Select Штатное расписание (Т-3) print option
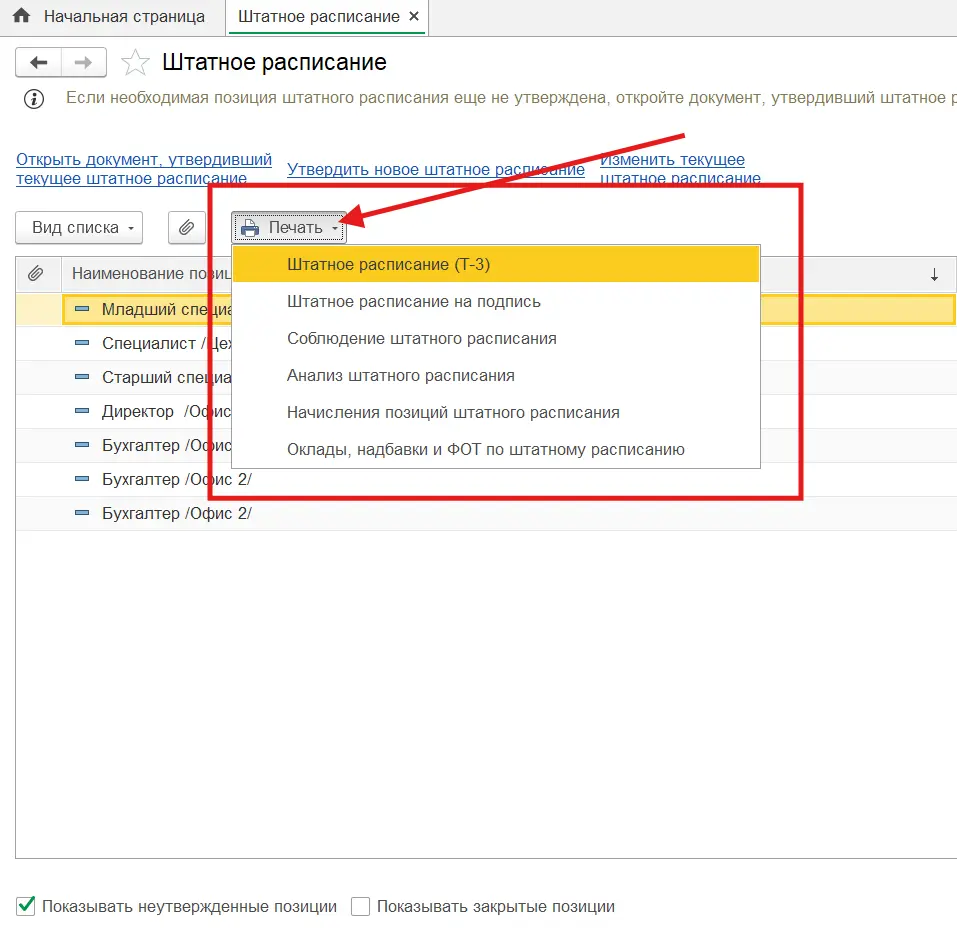Image resolution: width=957 pixels, height=928 pixels. 388,265
